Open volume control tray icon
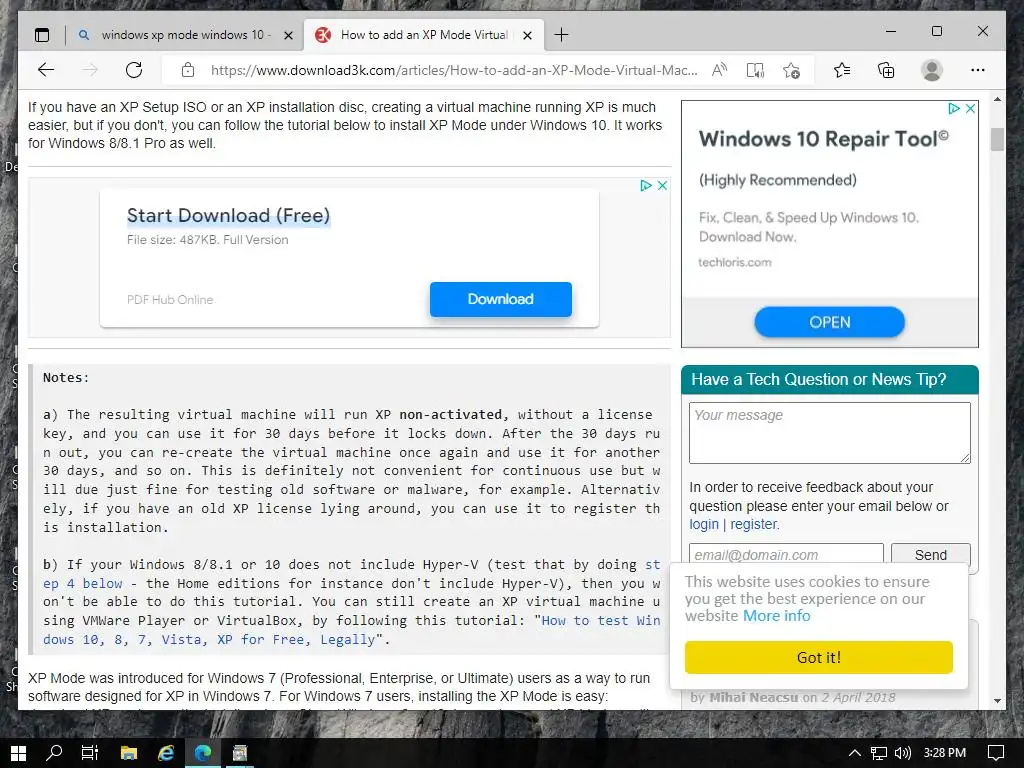 903,753
